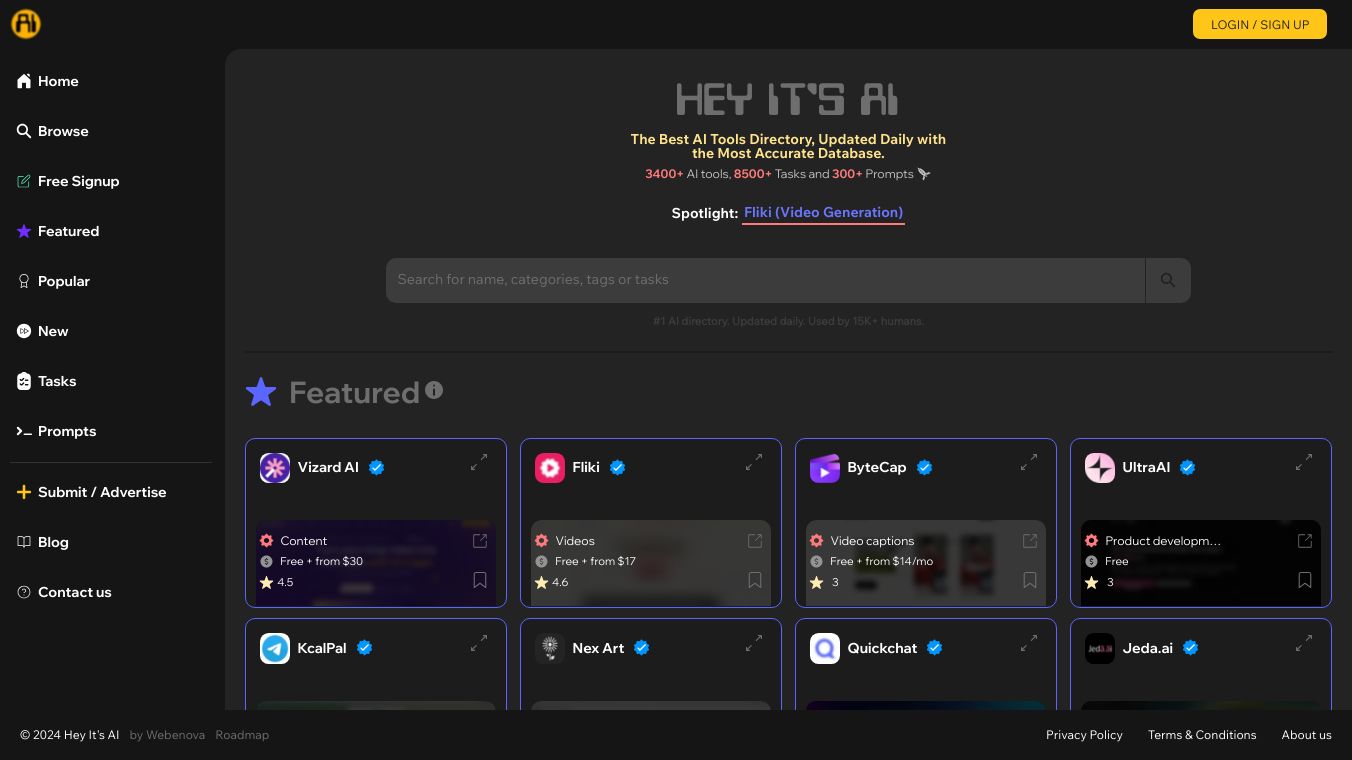Open ByteCap external link icon
This screenshot has height=760, width=1352.
(x=1030, y=541)
